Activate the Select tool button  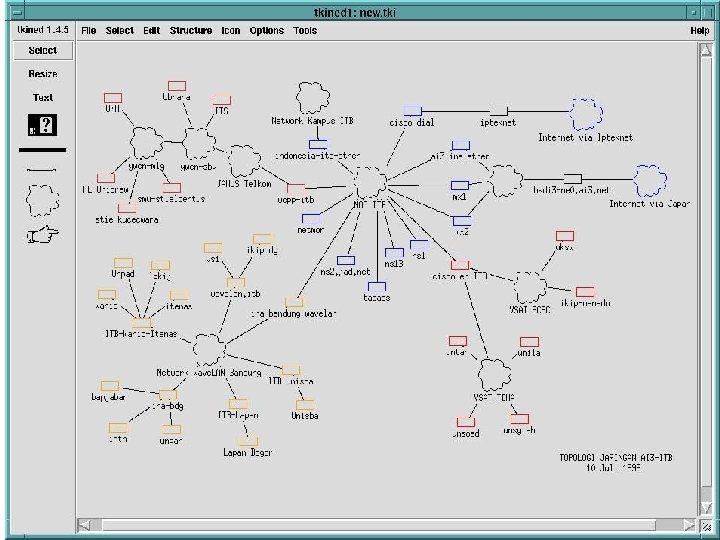[x=43, y=51]
